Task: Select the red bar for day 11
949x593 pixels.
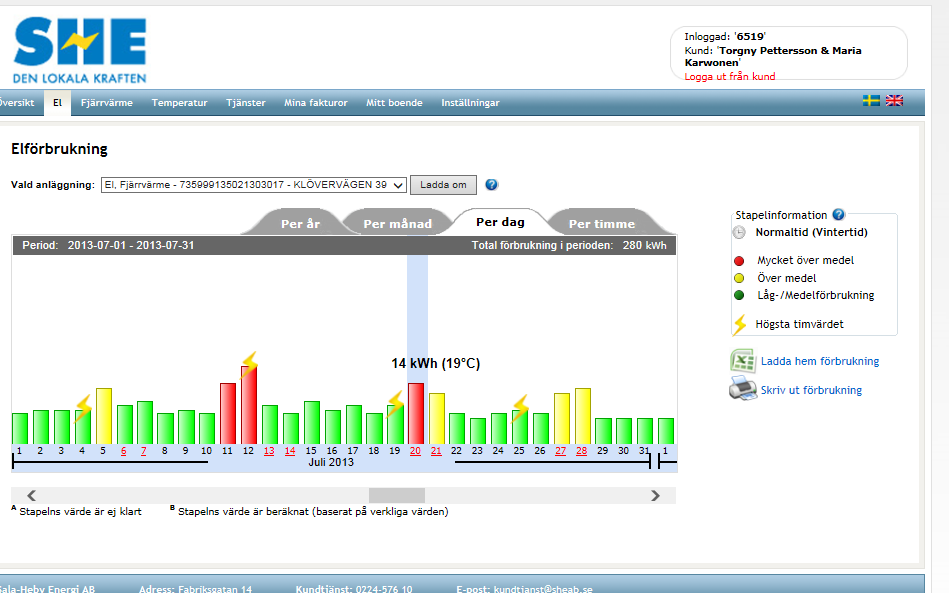Action: pos(228,414)
